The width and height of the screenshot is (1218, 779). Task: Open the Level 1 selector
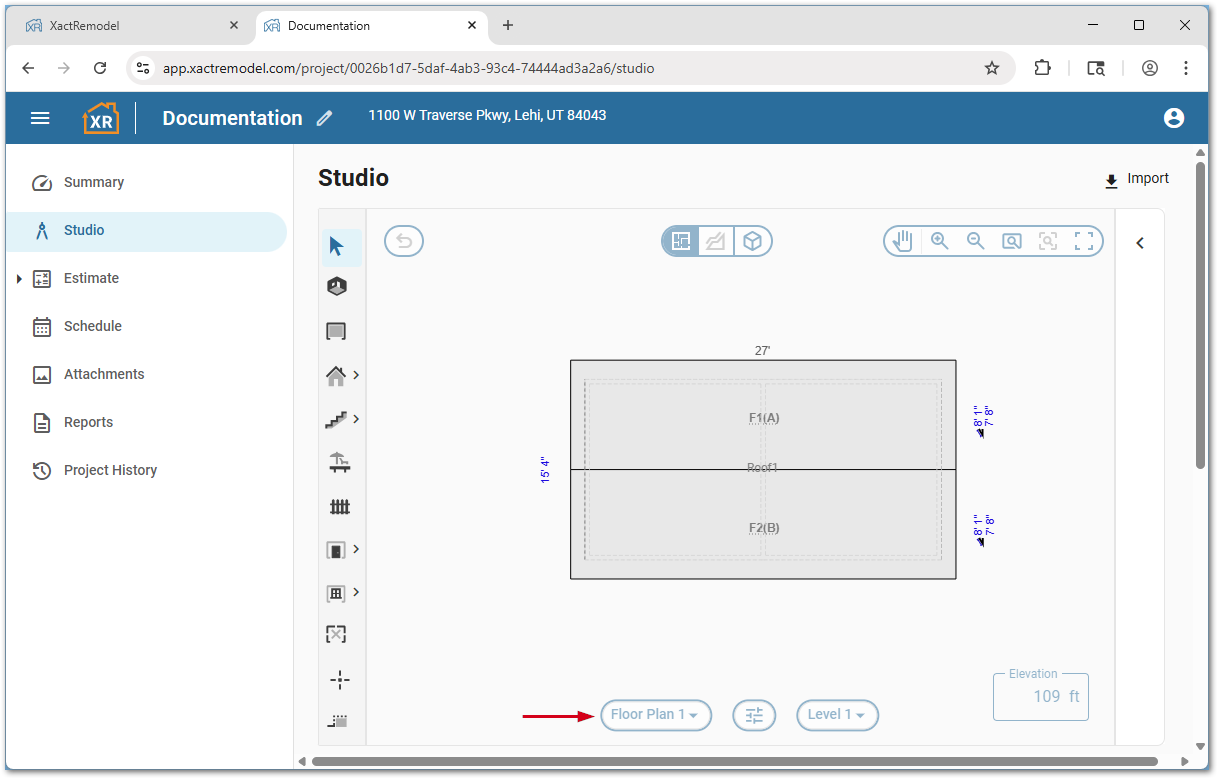coord(837,715)
